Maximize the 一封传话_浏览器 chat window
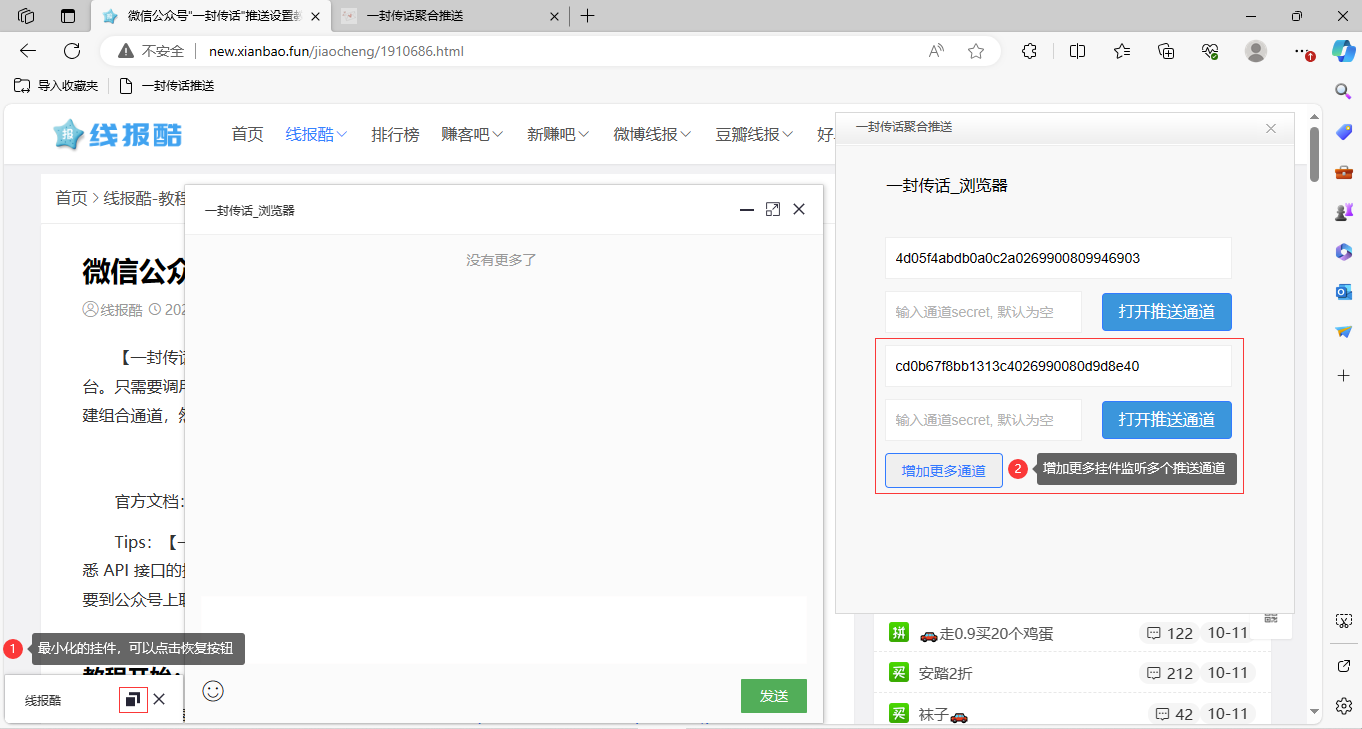This screenshot has width=1362, height=729. [772, 209]
